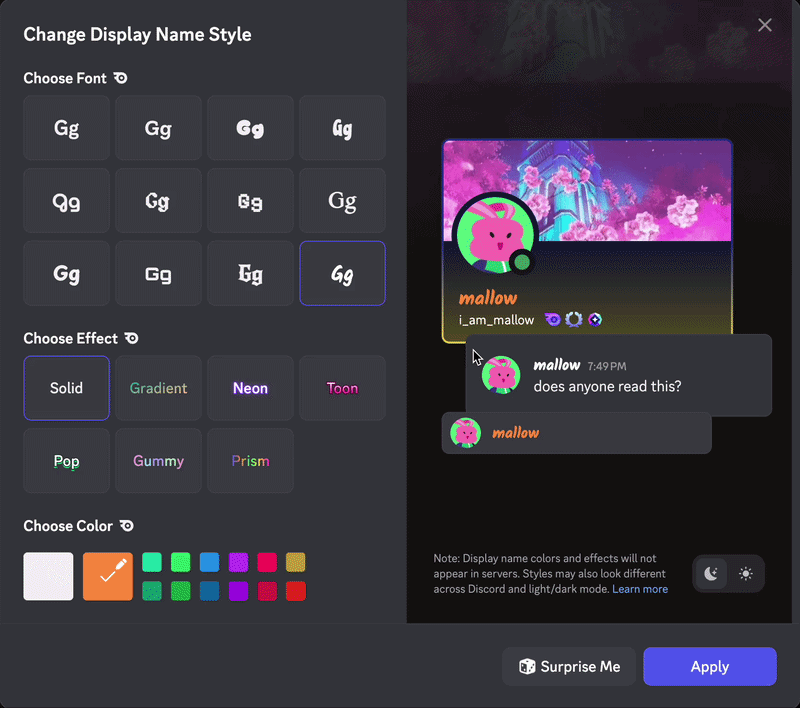Select the Gummy effect

(x=158, y=461)
